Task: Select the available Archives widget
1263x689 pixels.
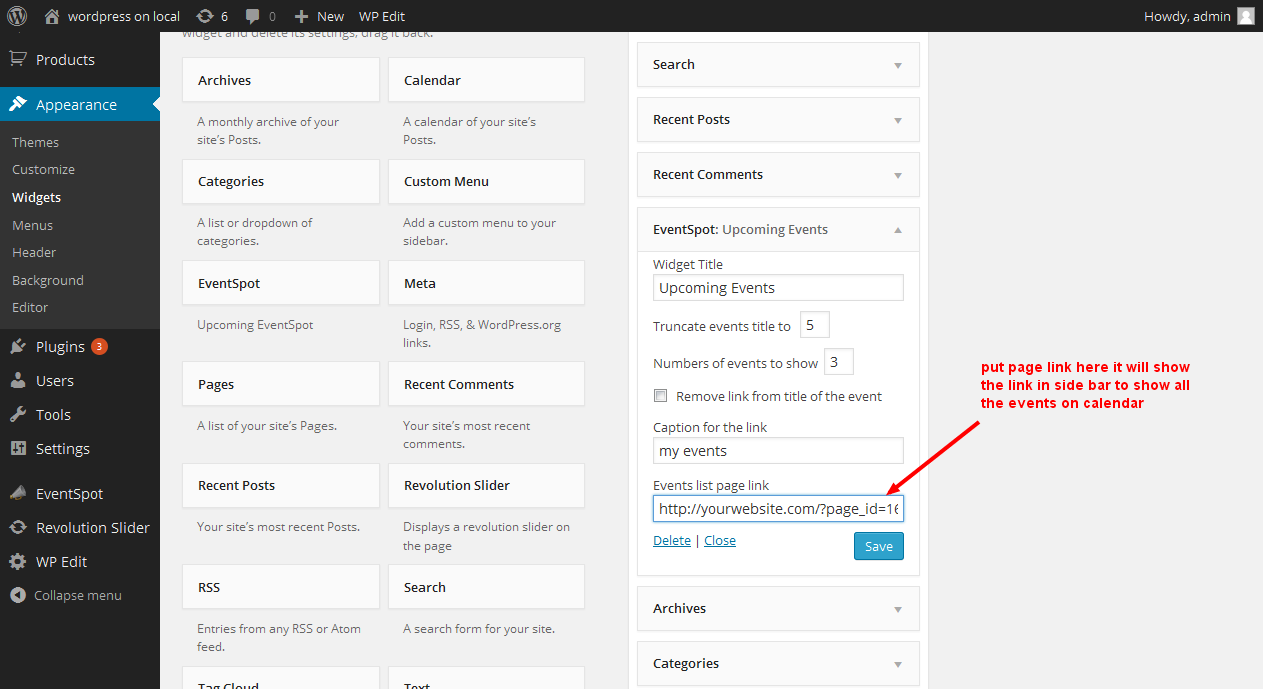Action: pyautogui.click(x=281, y=80)
